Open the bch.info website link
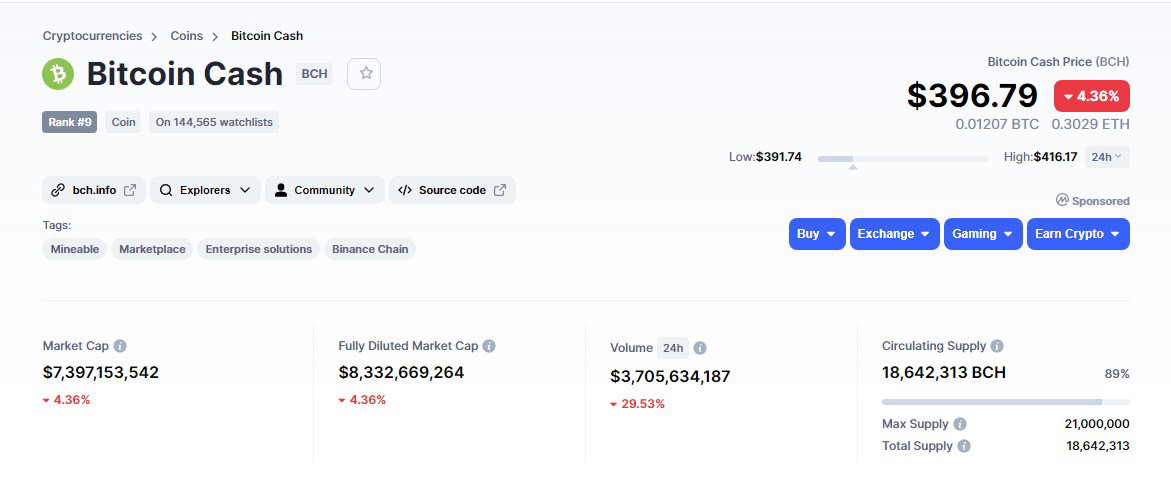The width and height of the screenshot is (1171, 478). pyautogui.click(x=94, y=190)
